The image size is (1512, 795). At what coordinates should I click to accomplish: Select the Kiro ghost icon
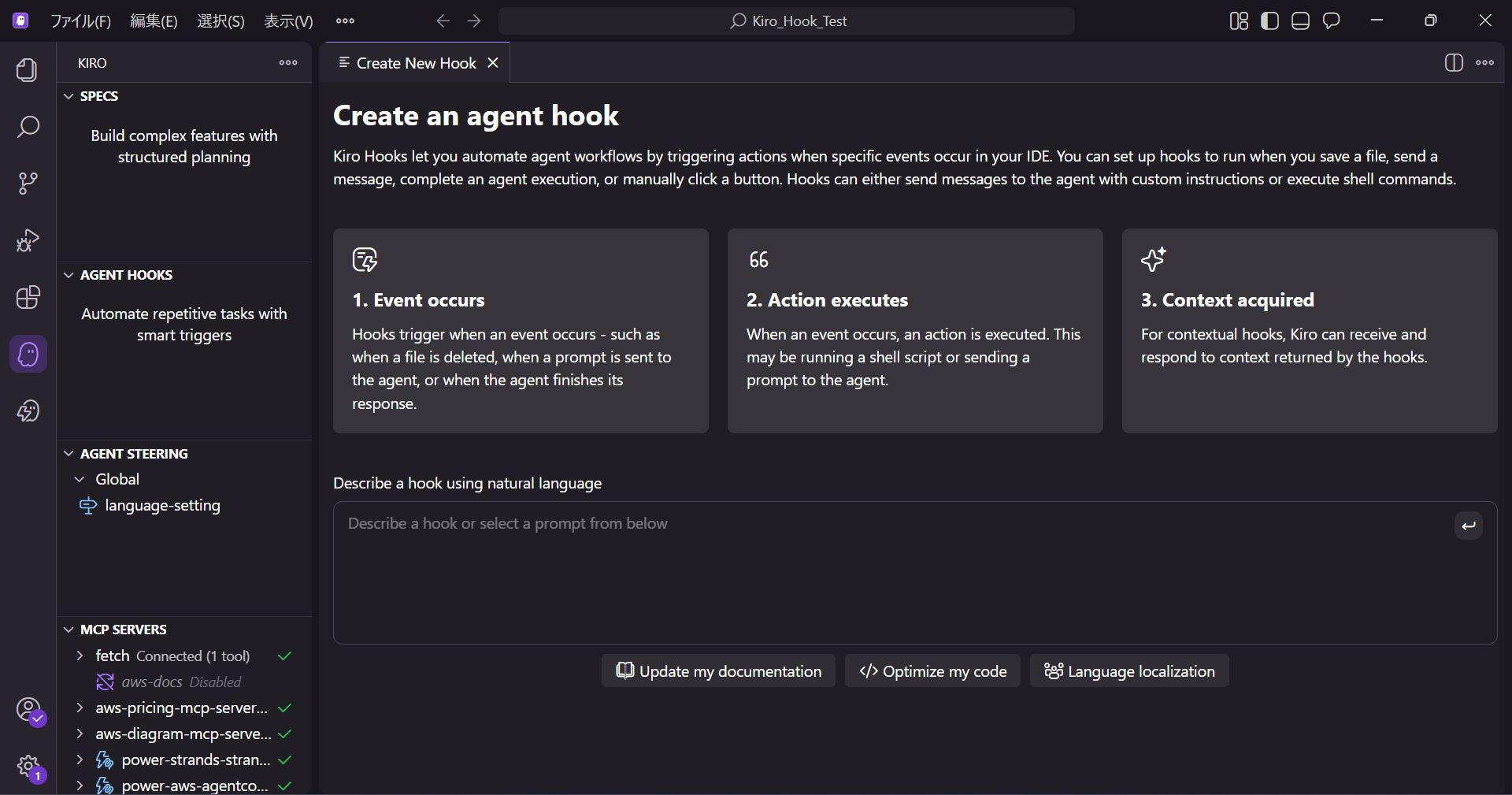click(28, 355)
